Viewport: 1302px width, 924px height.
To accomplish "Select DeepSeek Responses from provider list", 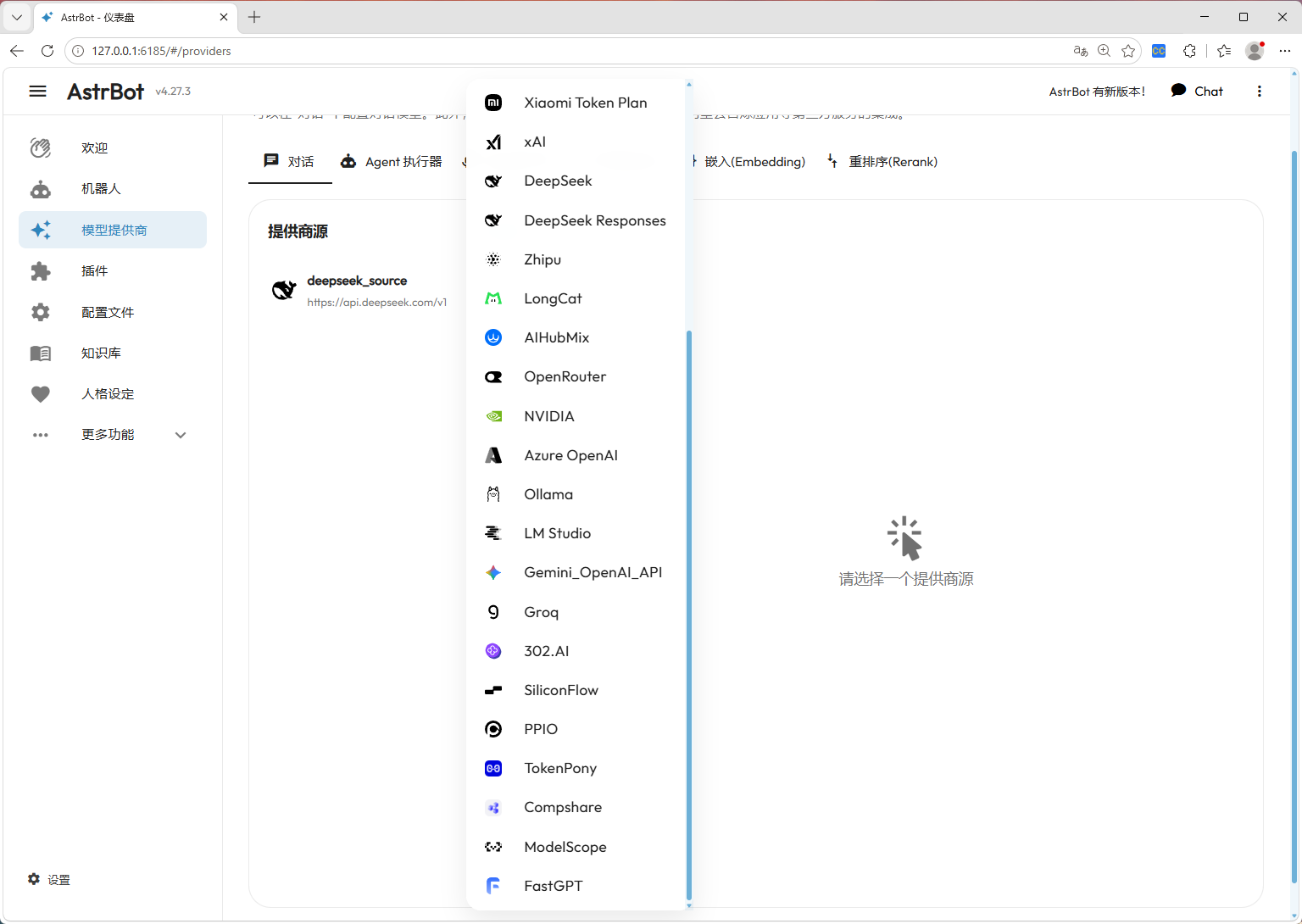I will click(x=576, y=220).
